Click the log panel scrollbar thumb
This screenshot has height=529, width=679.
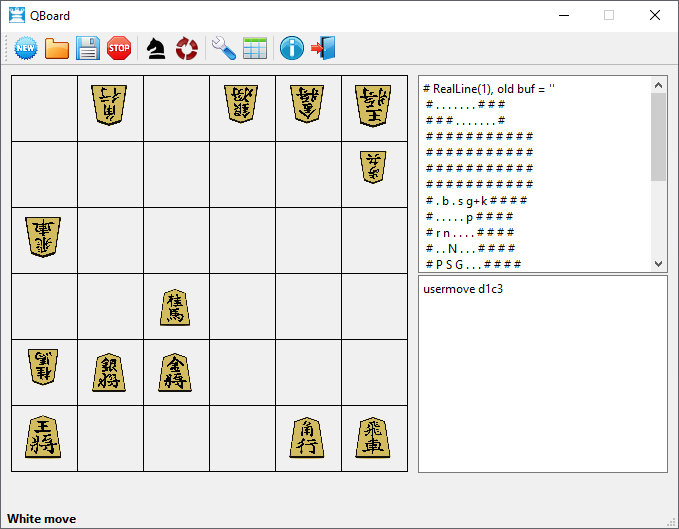click(x=659, y=137)
